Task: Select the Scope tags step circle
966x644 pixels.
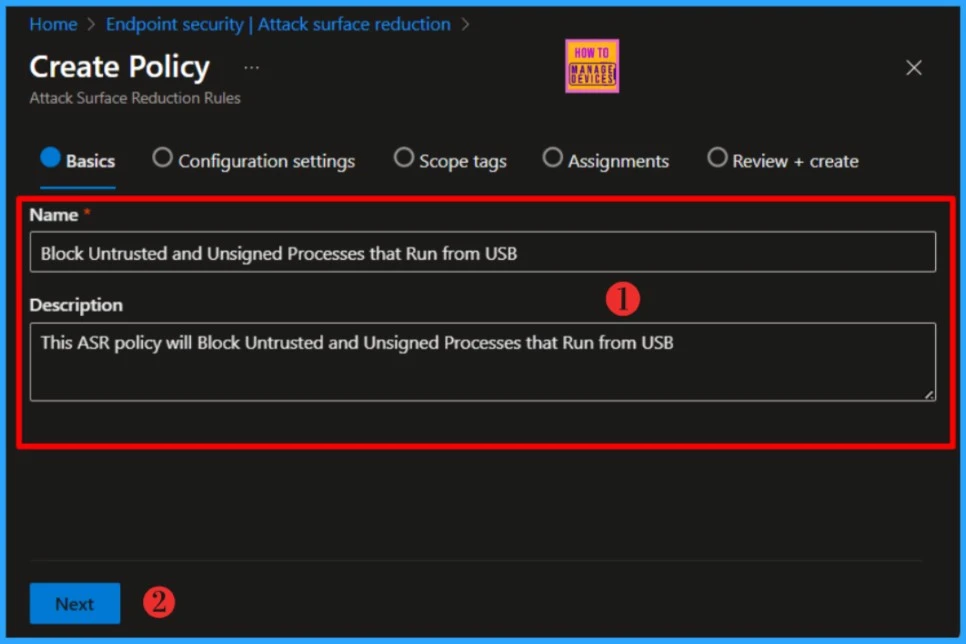Action: tap(404, 158)
